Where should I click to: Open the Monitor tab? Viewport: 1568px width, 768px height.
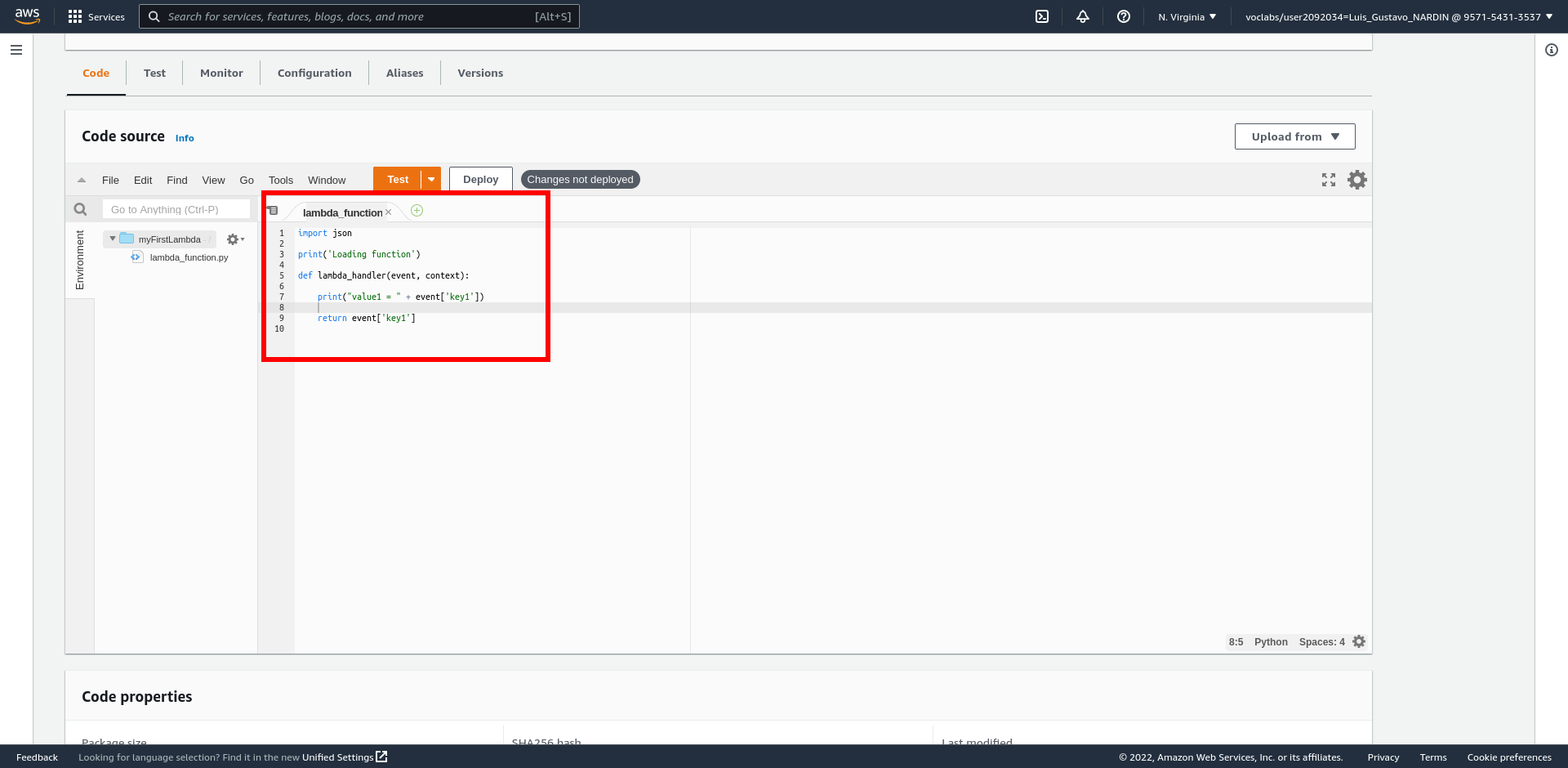[221, 73]
